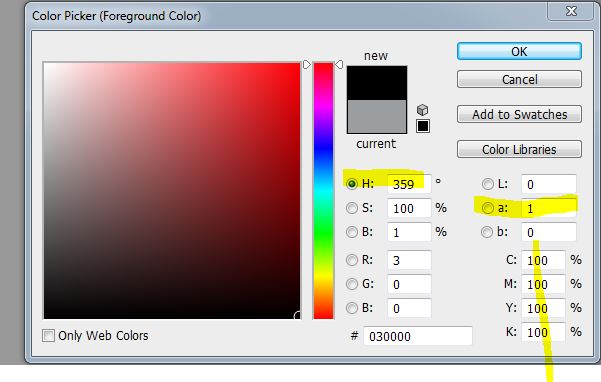Viewport: 601px width, 382px height.
Task: Click the Lab b value field
Action: click(x=548, y=232)
